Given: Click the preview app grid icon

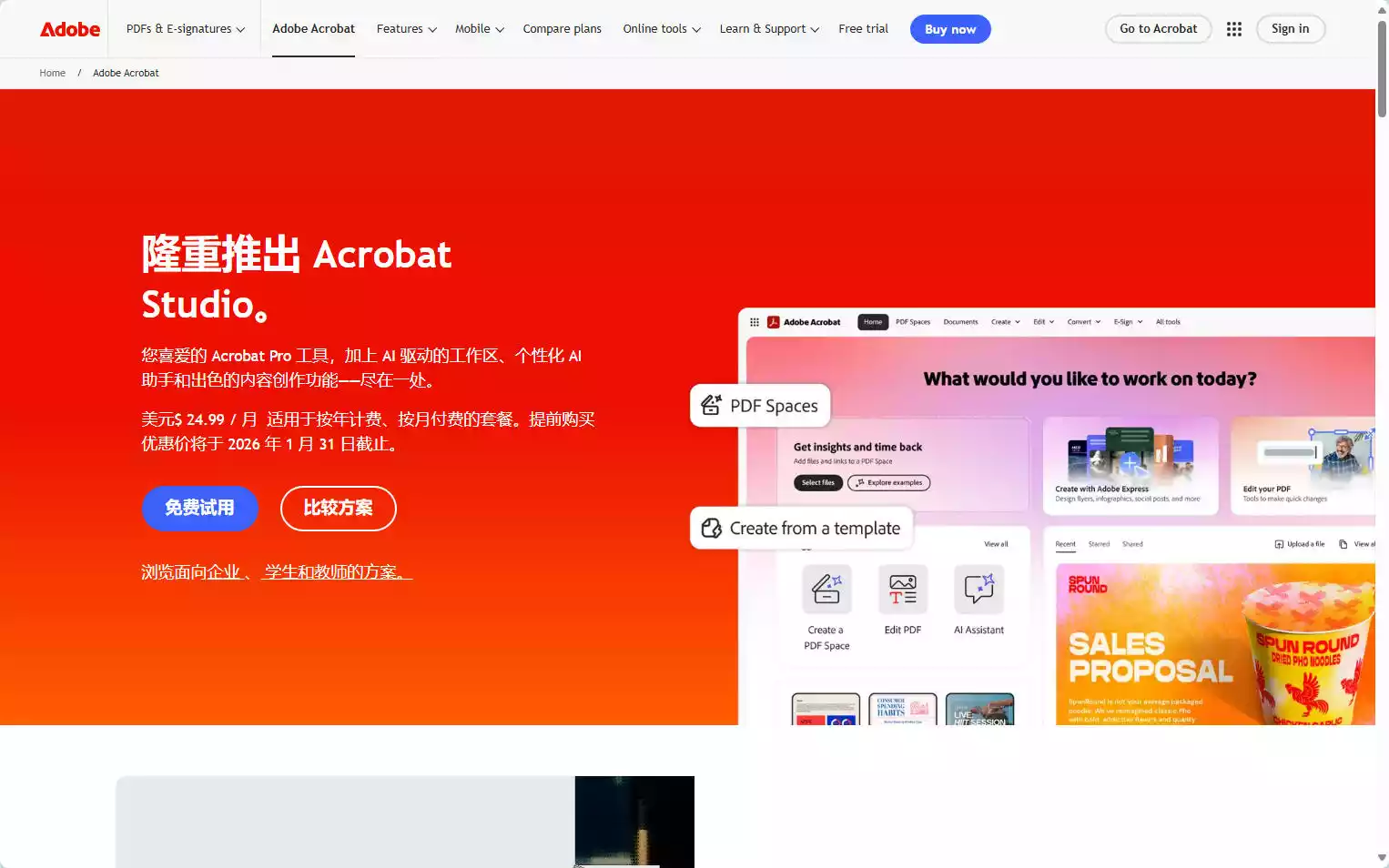Looking at the screenshot, I should 755,322.
